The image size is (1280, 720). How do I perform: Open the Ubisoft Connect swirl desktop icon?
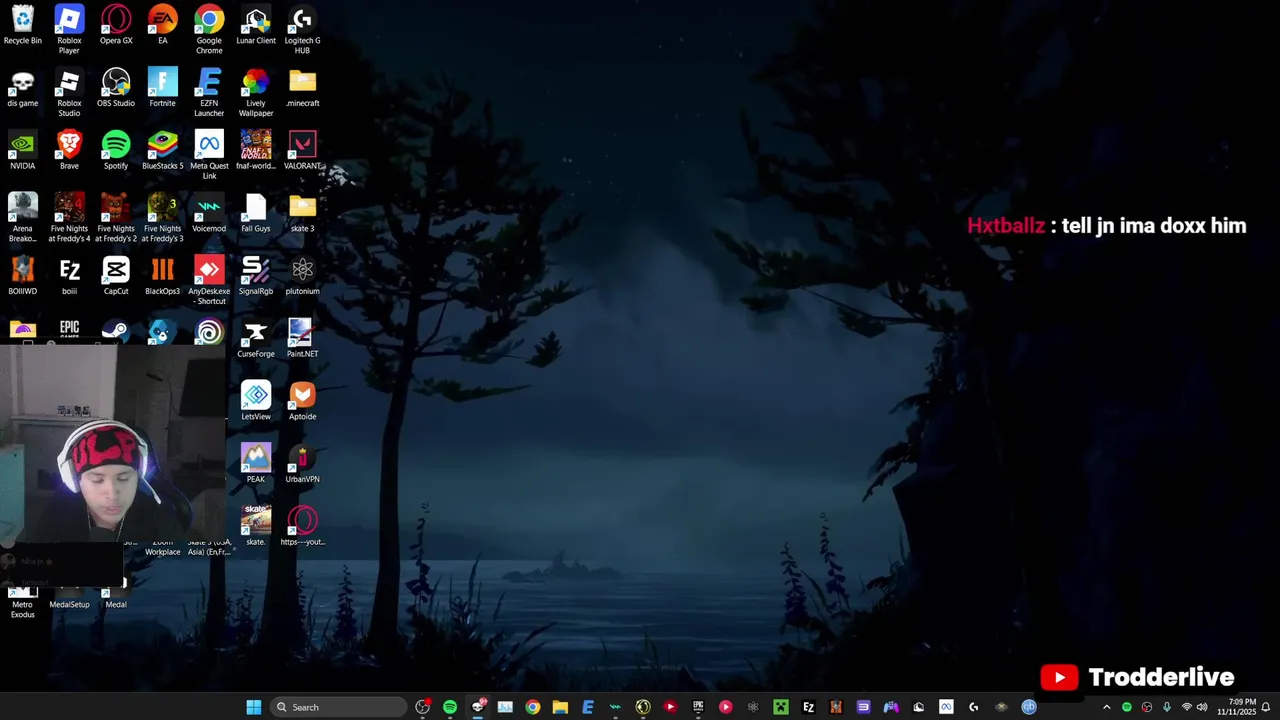(x=209, y=331)
